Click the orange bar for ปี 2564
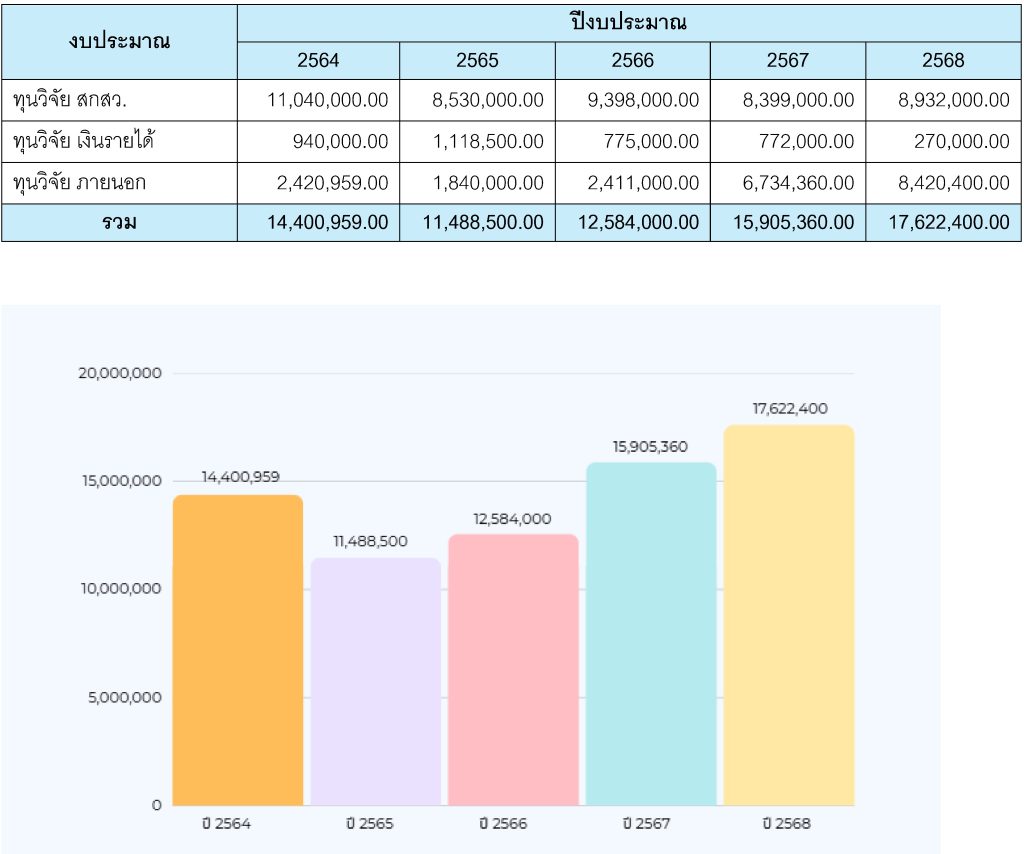The width and height of the screenshot is (1024, 854). pyautogui.click(x=237, y=650)
